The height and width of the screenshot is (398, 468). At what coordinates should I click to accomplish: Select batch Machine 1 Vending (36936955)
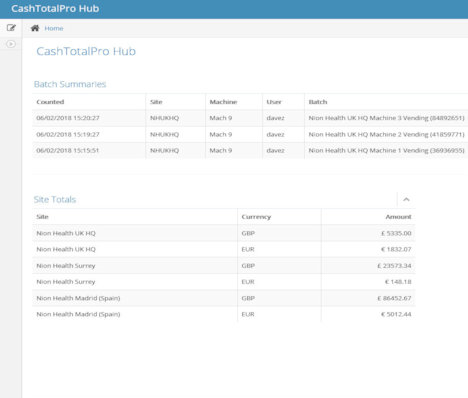[x=386, y=150]
